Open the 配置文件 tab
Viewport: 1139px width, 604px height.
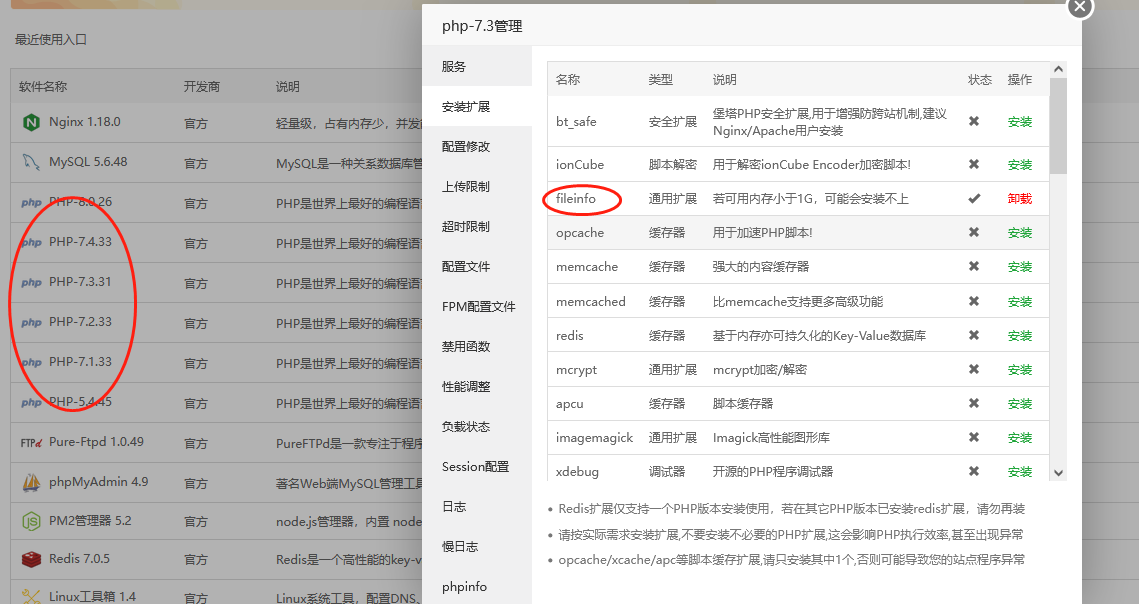click(x=477, y=266)
